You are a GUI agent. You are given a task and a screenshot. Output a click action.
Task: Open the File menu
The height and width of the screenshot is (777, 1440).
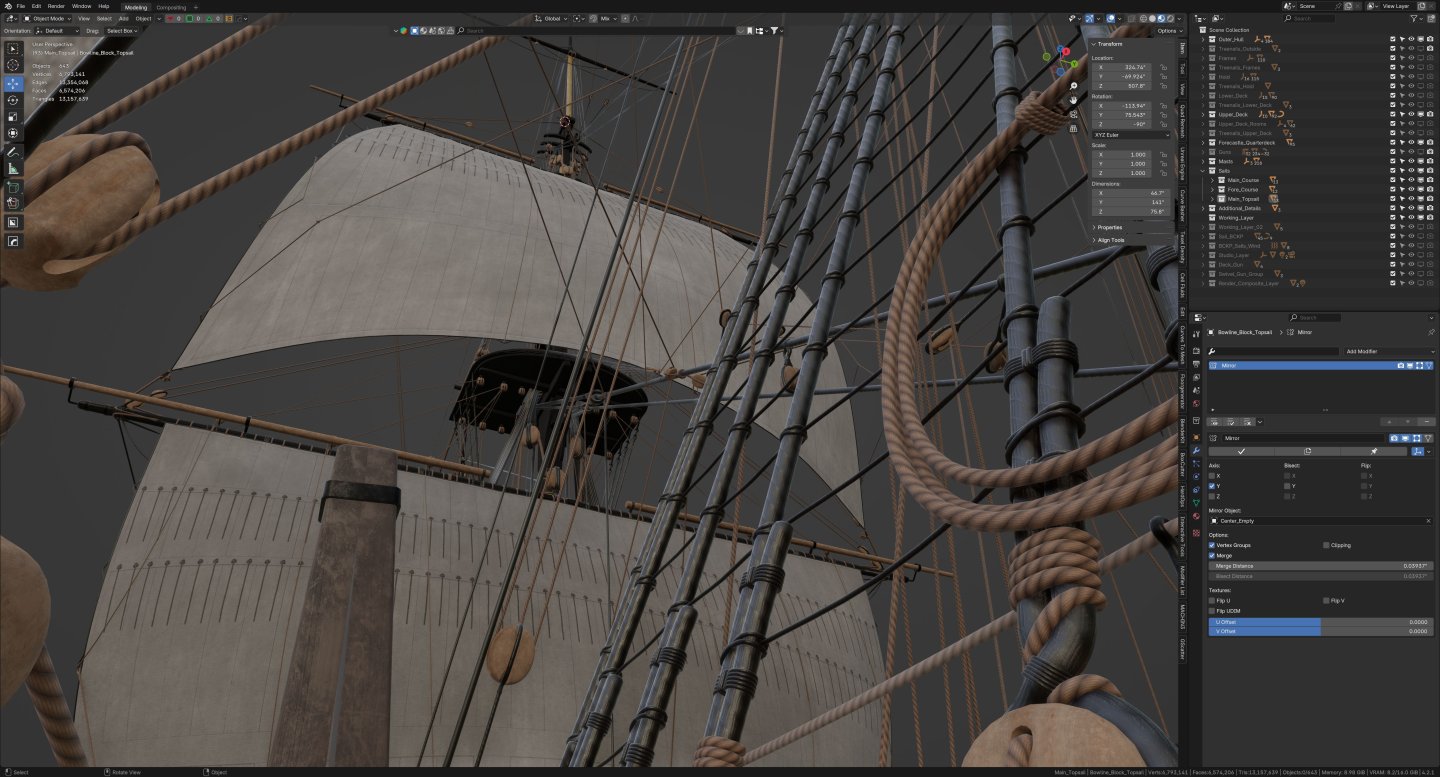(21, 6)
